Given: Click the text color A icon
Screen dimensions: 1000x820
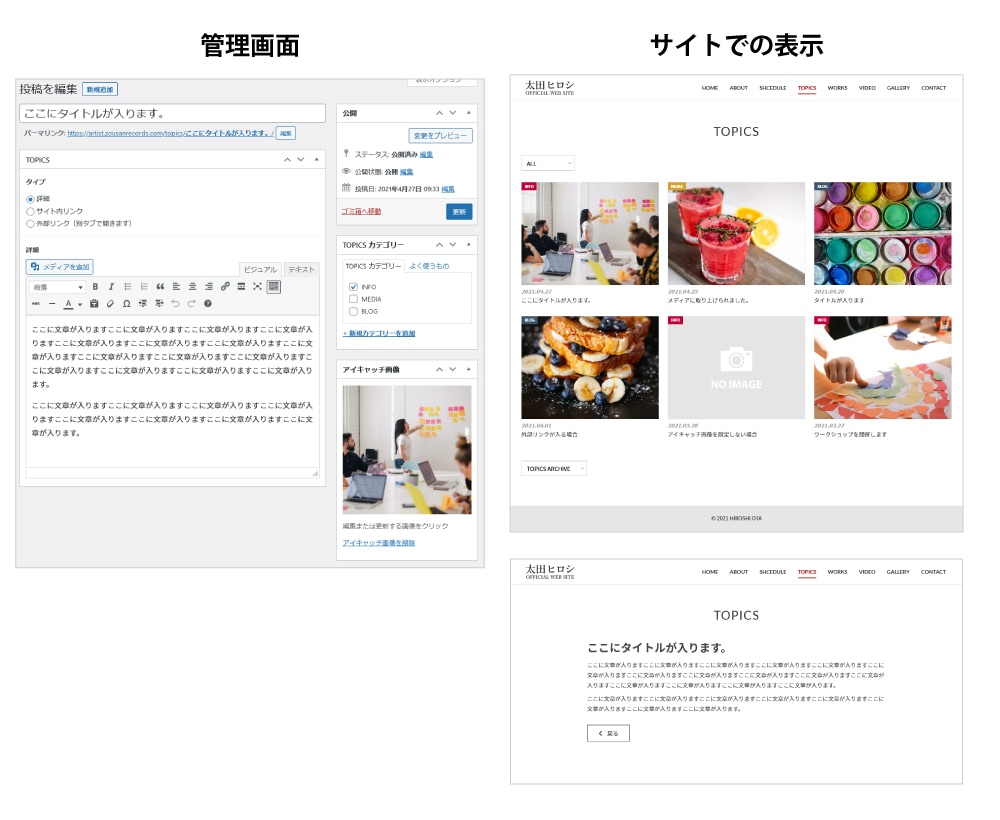Looking at the screenshot, I should (68, 304).
